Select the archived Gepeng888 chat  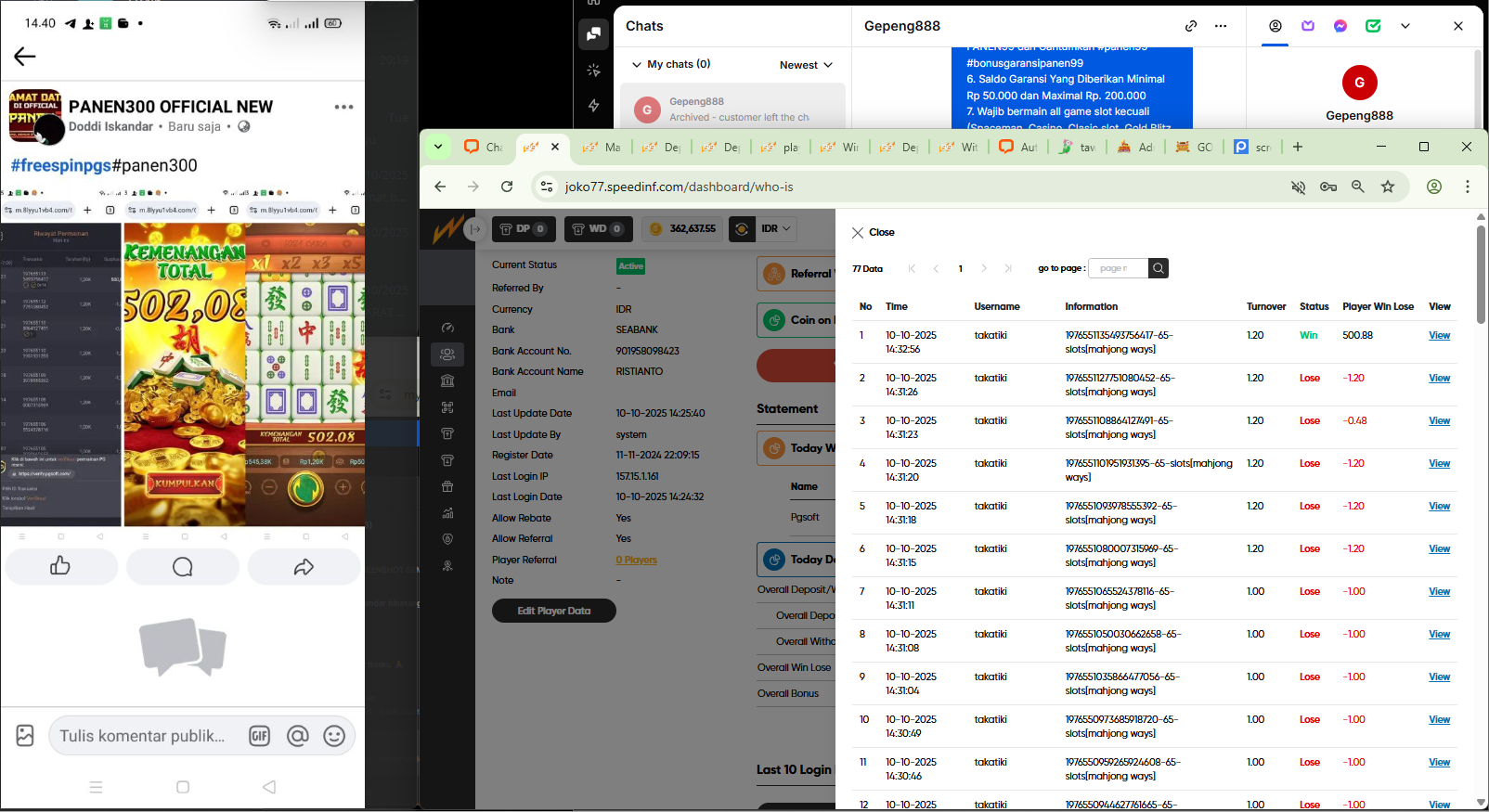[x=732, y=109]
